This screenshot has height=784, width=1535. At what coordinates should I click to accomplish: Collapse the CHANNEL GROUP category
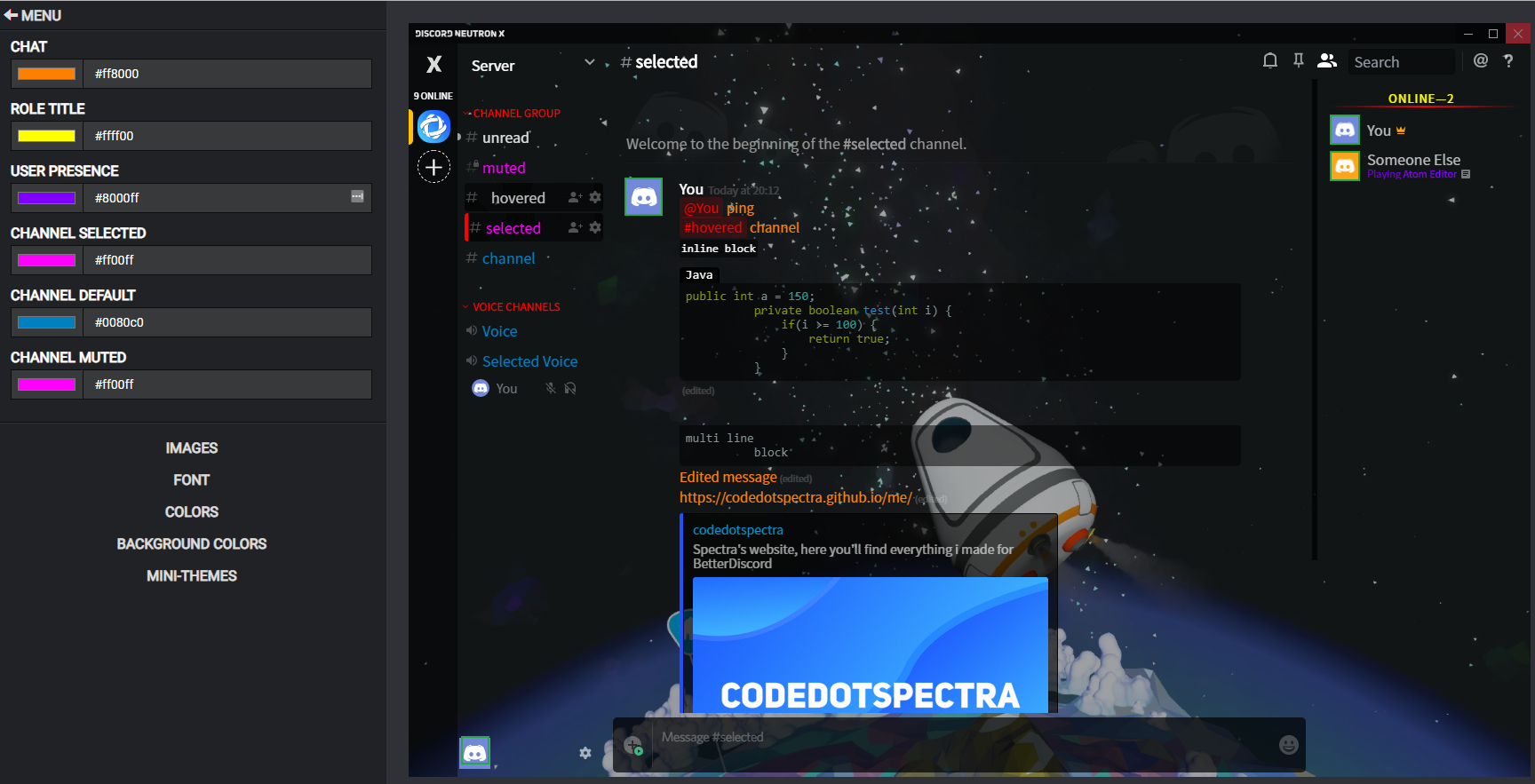point(513,114)
